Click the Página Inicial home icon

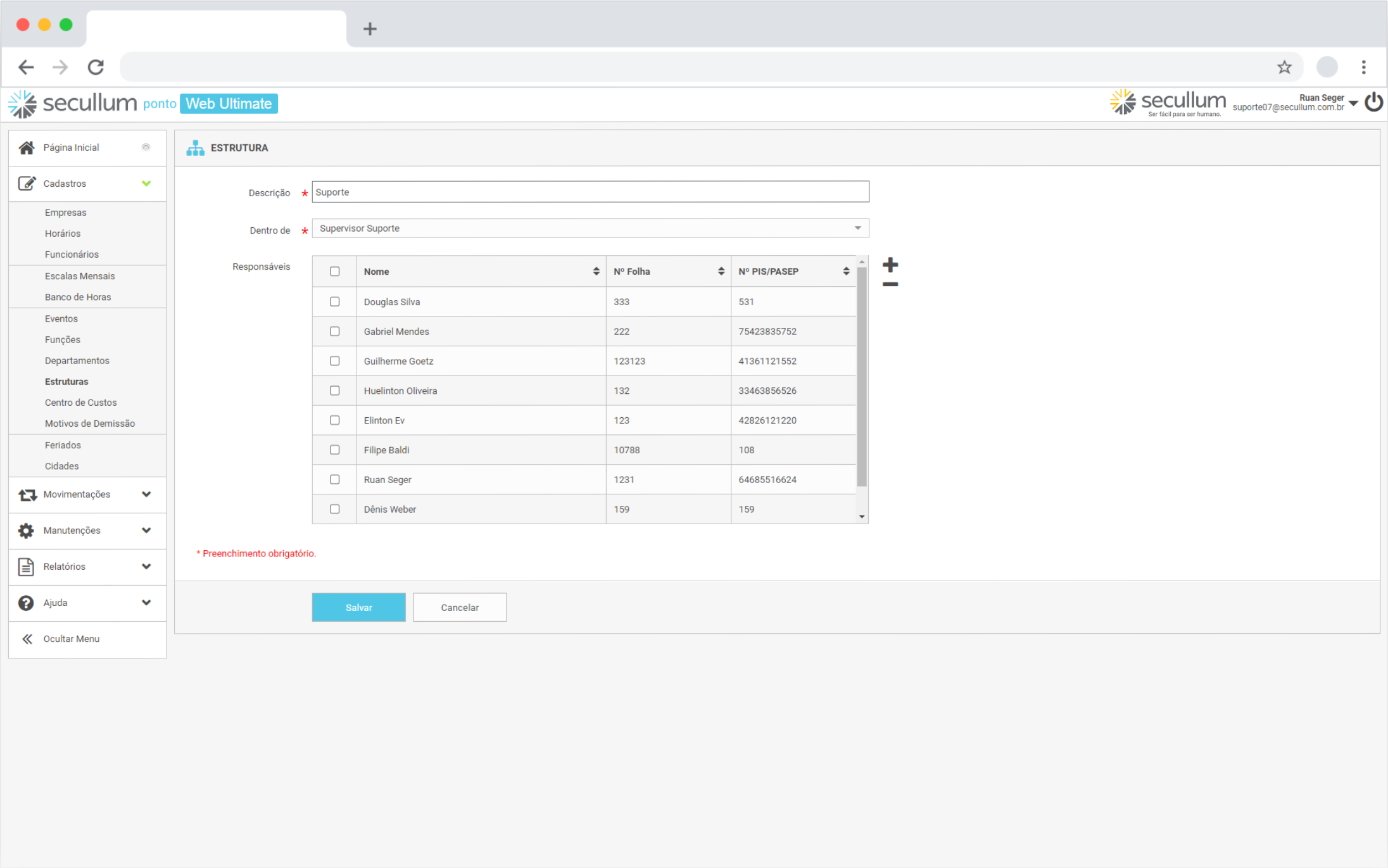27,148
